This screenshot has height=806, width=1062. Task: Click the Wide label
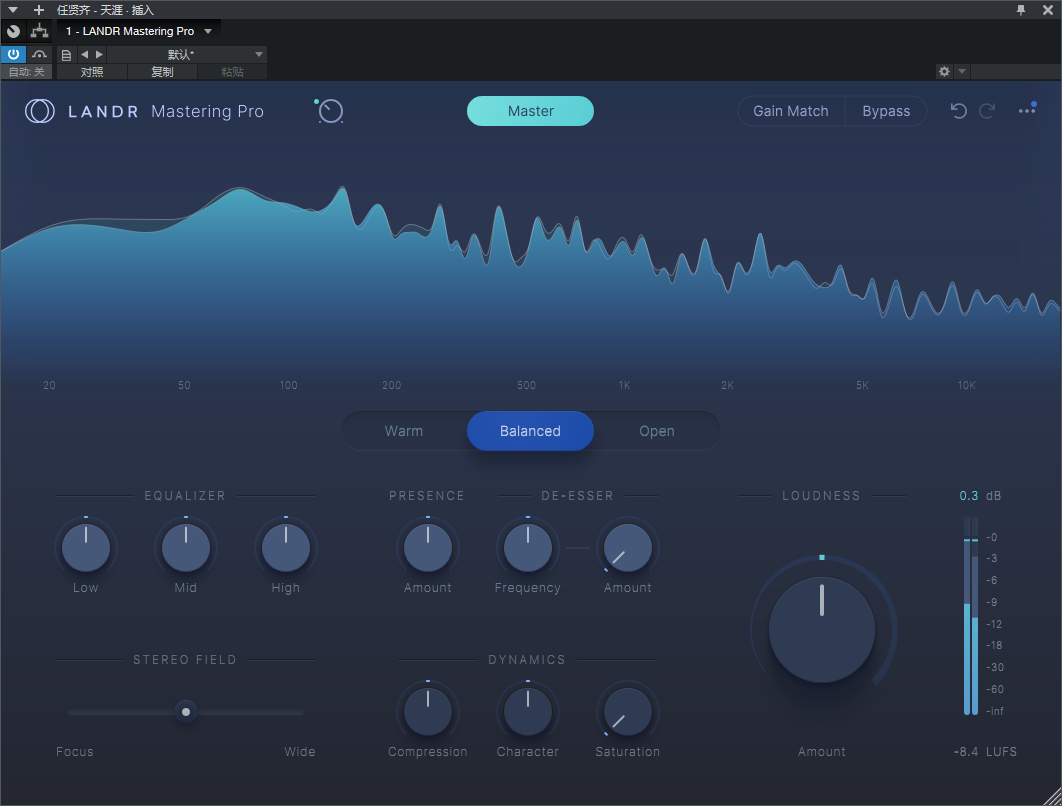point(300,752)
